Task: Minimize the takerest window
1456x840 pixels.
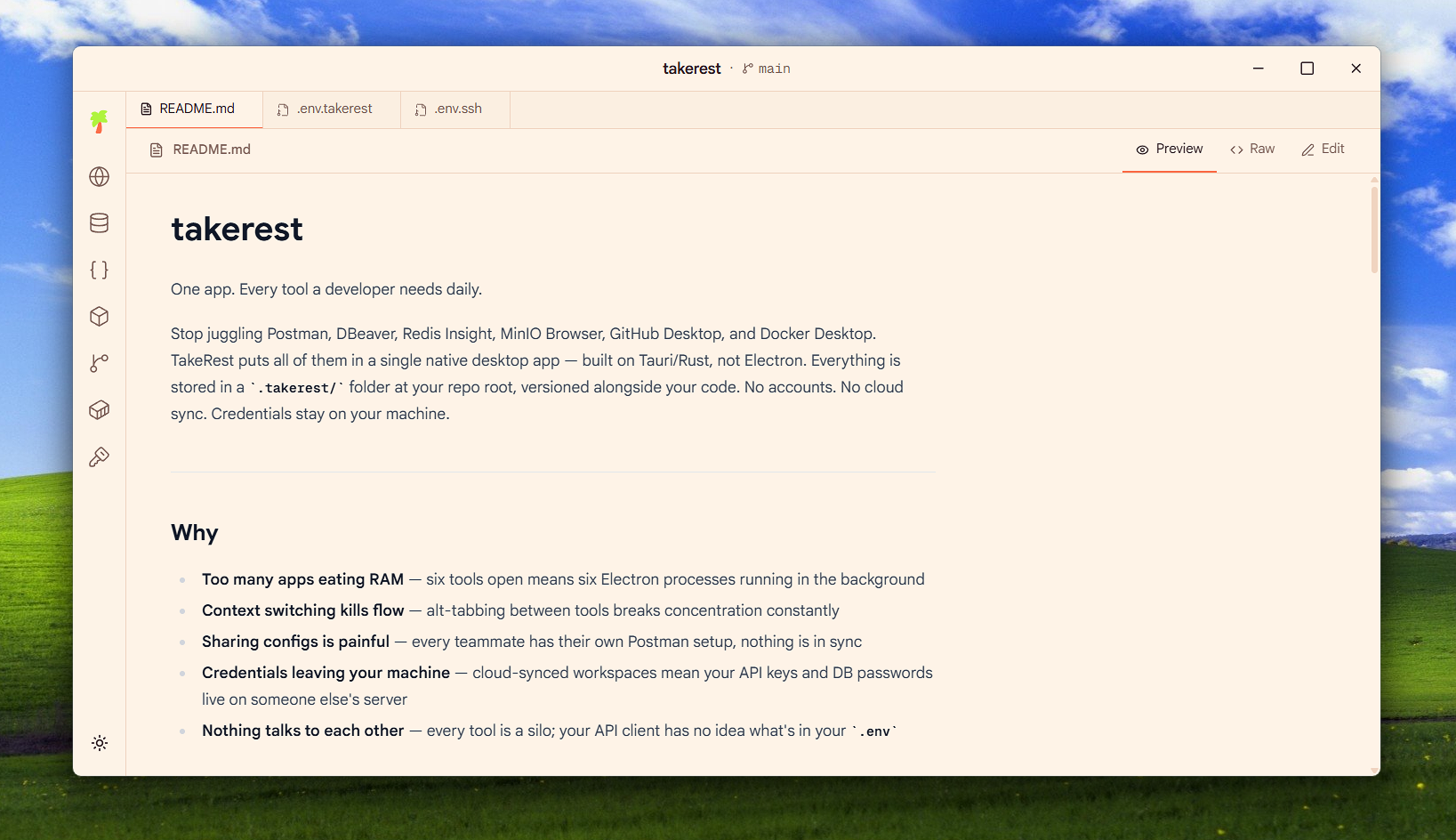Action: (x=1258, y=69)
